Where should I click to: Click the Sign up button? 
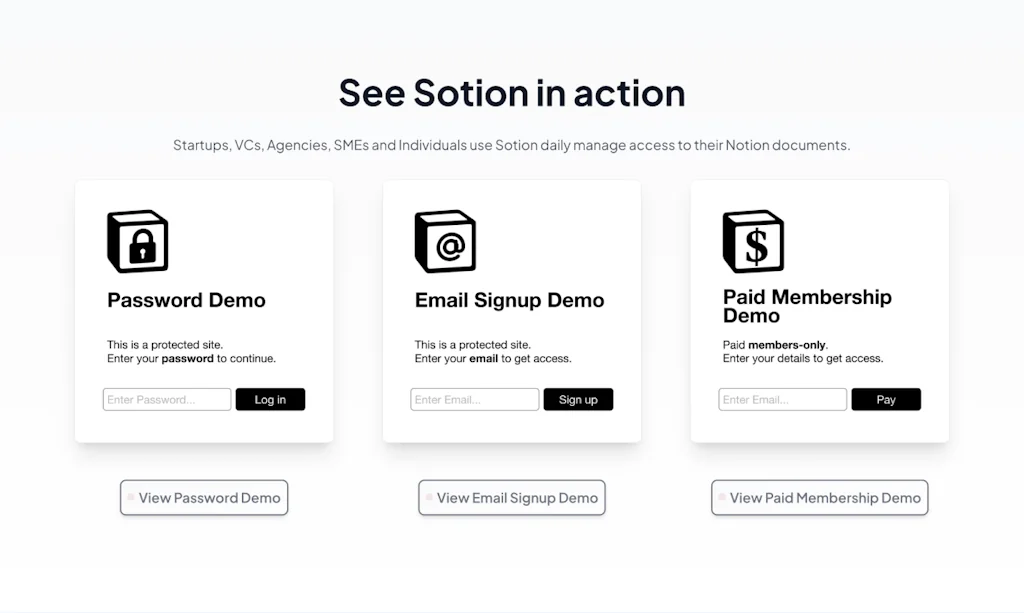[x=578, y=400]
